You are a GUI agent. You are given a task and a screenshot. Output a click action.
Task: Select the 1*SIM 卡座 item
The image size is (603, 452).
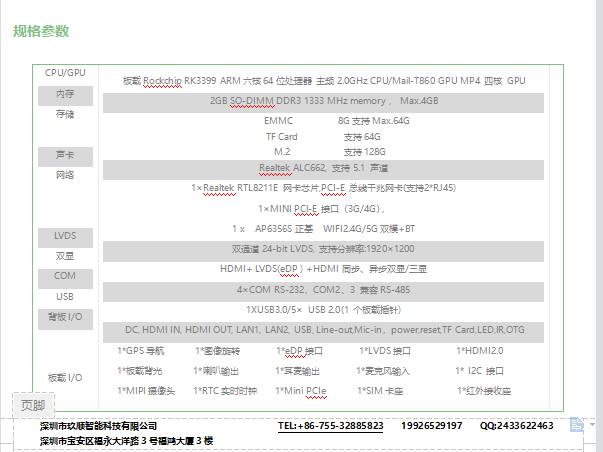click(x=380, y=391)
